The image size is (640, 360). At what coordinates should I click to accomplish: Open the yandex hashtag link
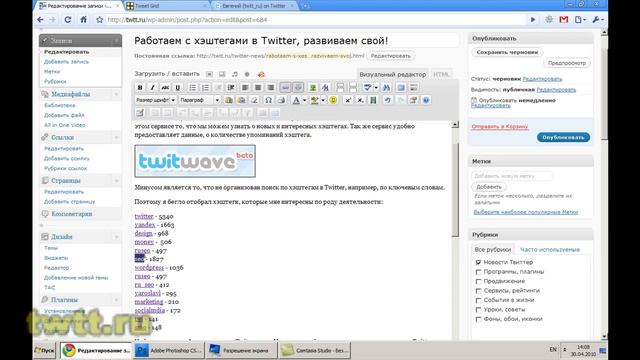(x=145, y=225)
